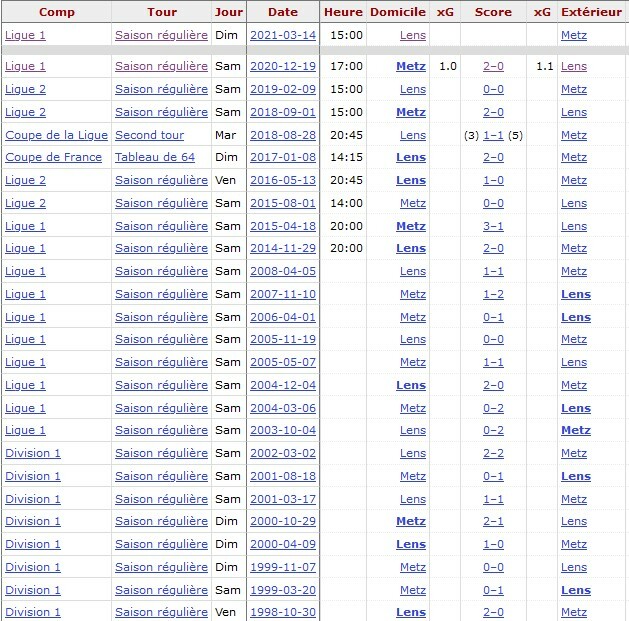Select the 20:45 time in 2018-08-28 row
This screenshot has width=629, height=621.
(x=347, y=135)
